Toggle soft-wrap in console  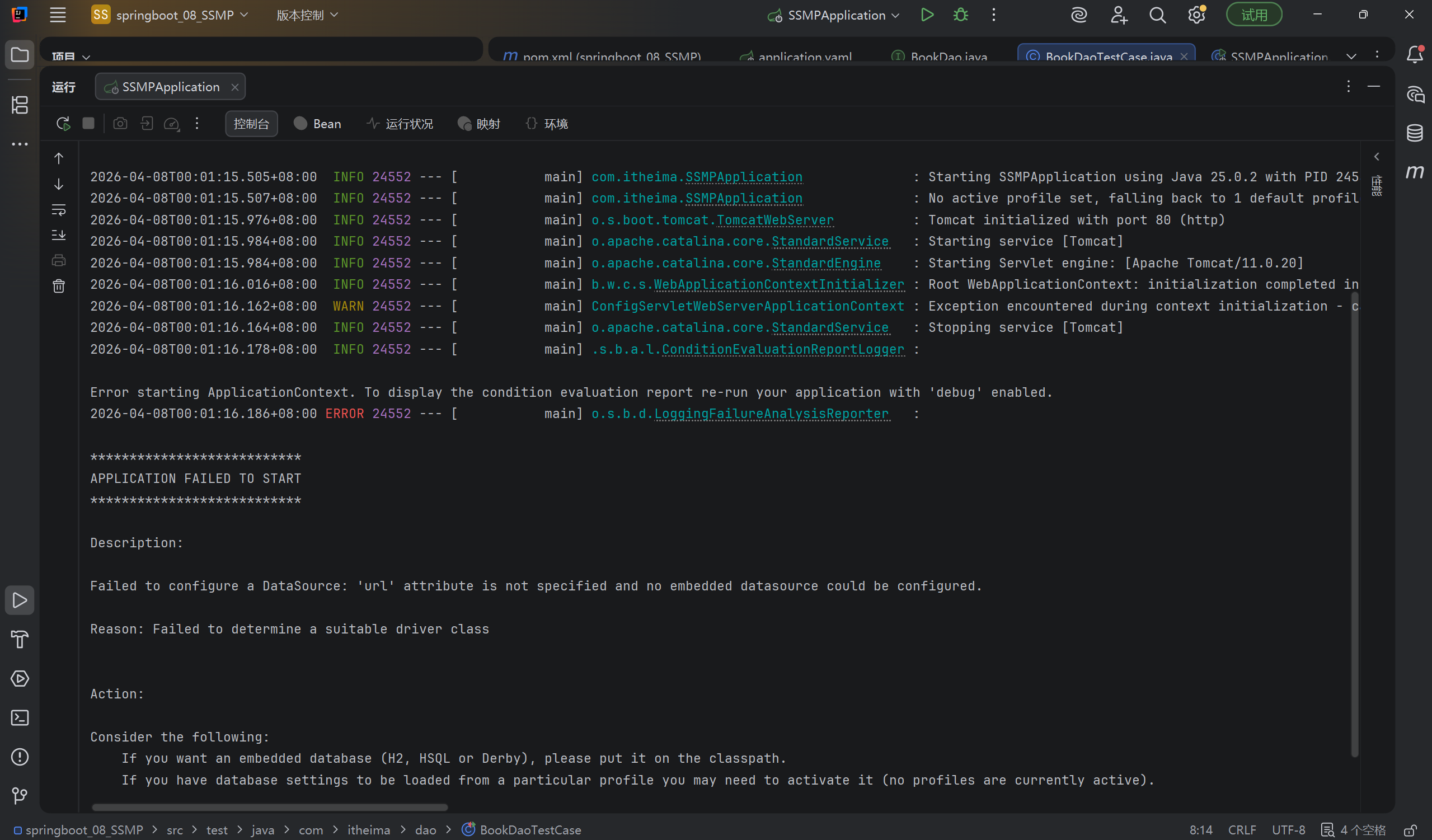tap(59, 210)
